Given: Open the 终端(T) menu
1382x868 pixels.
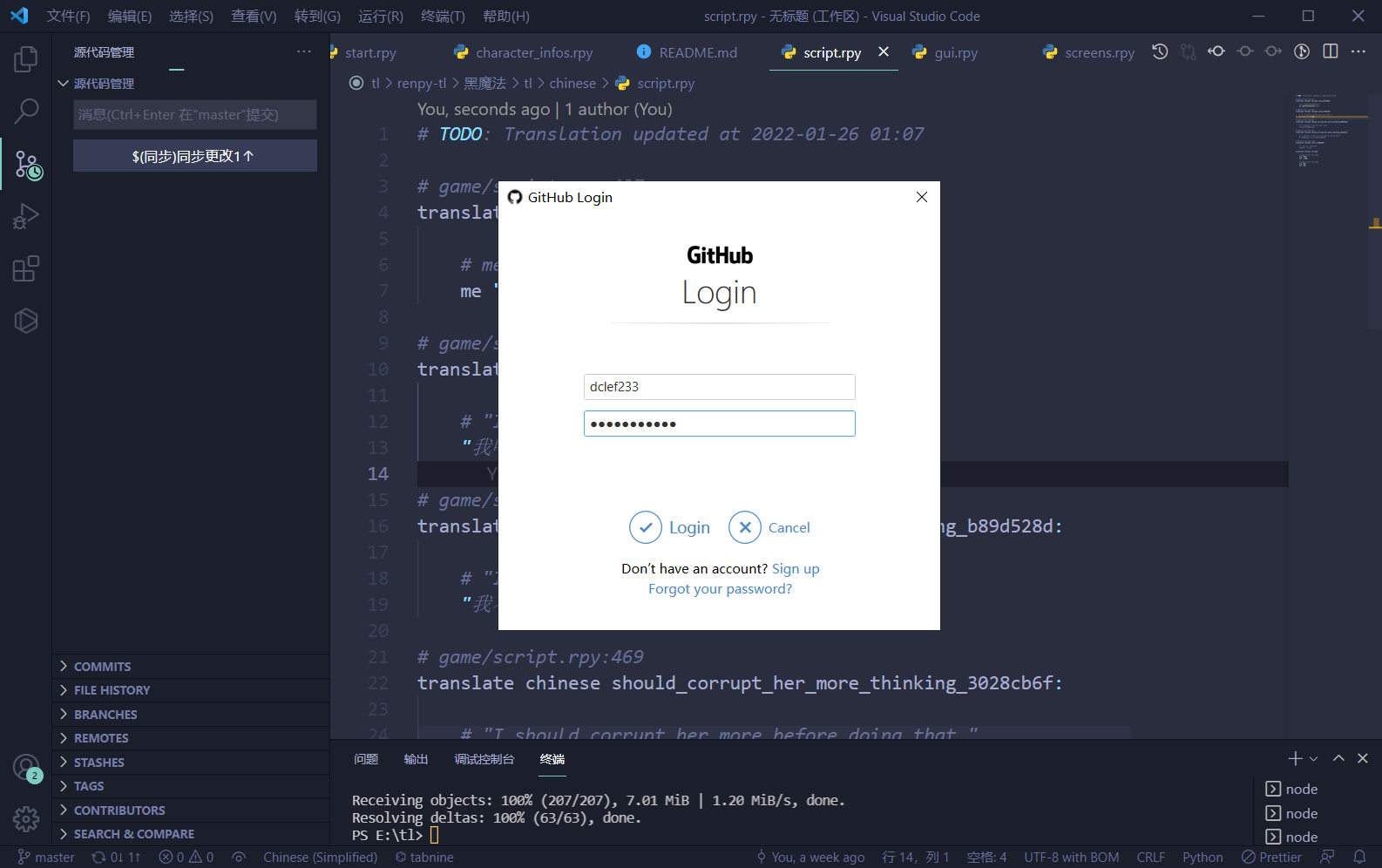Looking at the screenshot, I should [x=443, y=17].
